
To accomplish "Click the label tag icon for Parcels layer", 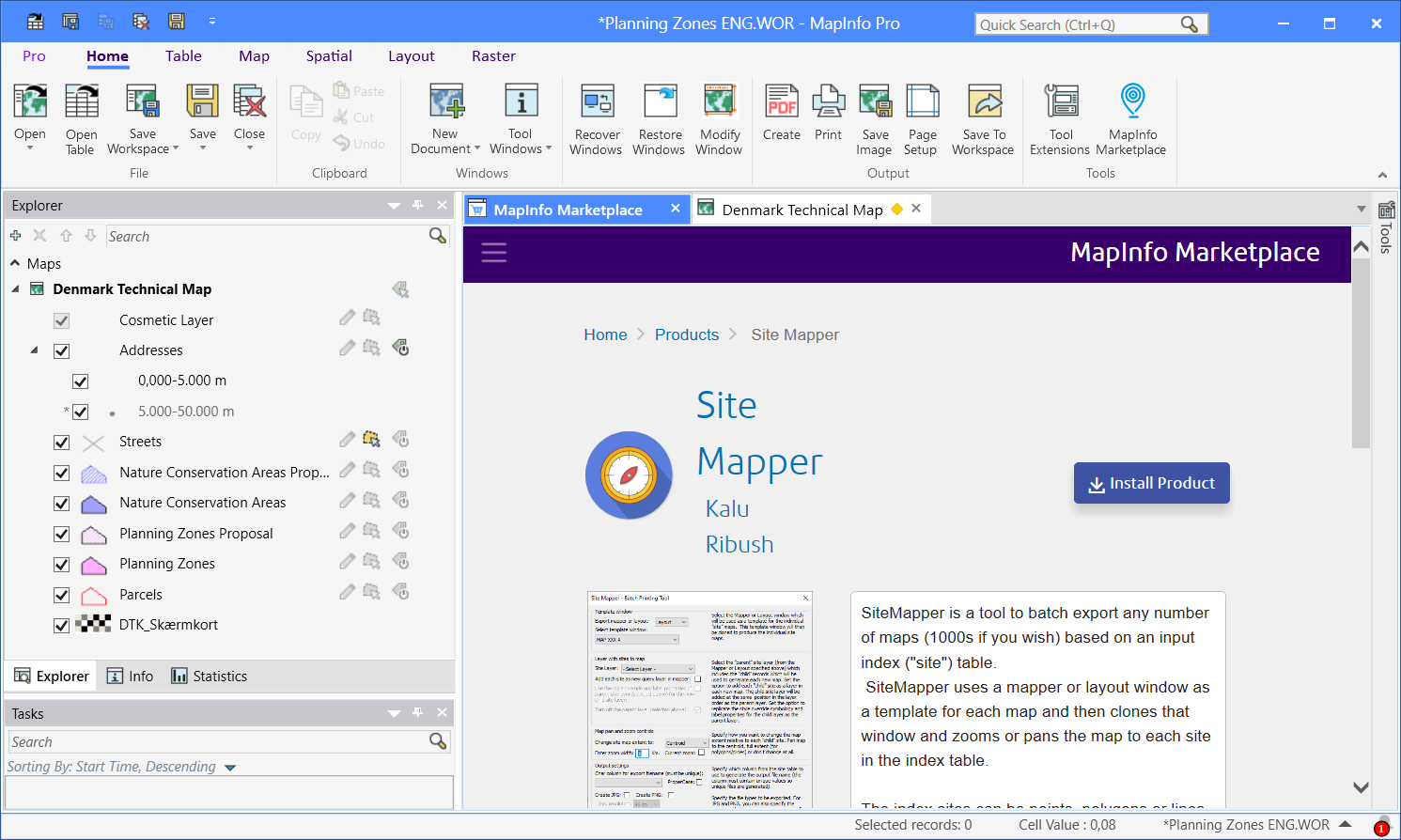I will point(400,592).
